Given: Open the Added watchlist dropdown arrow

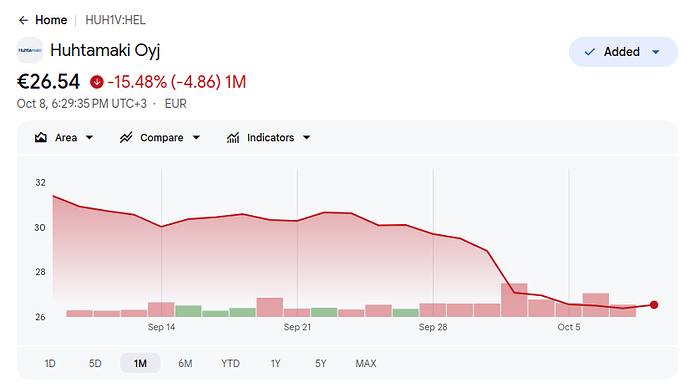Looking at the screenshot, I should click(x=656, y=52).
